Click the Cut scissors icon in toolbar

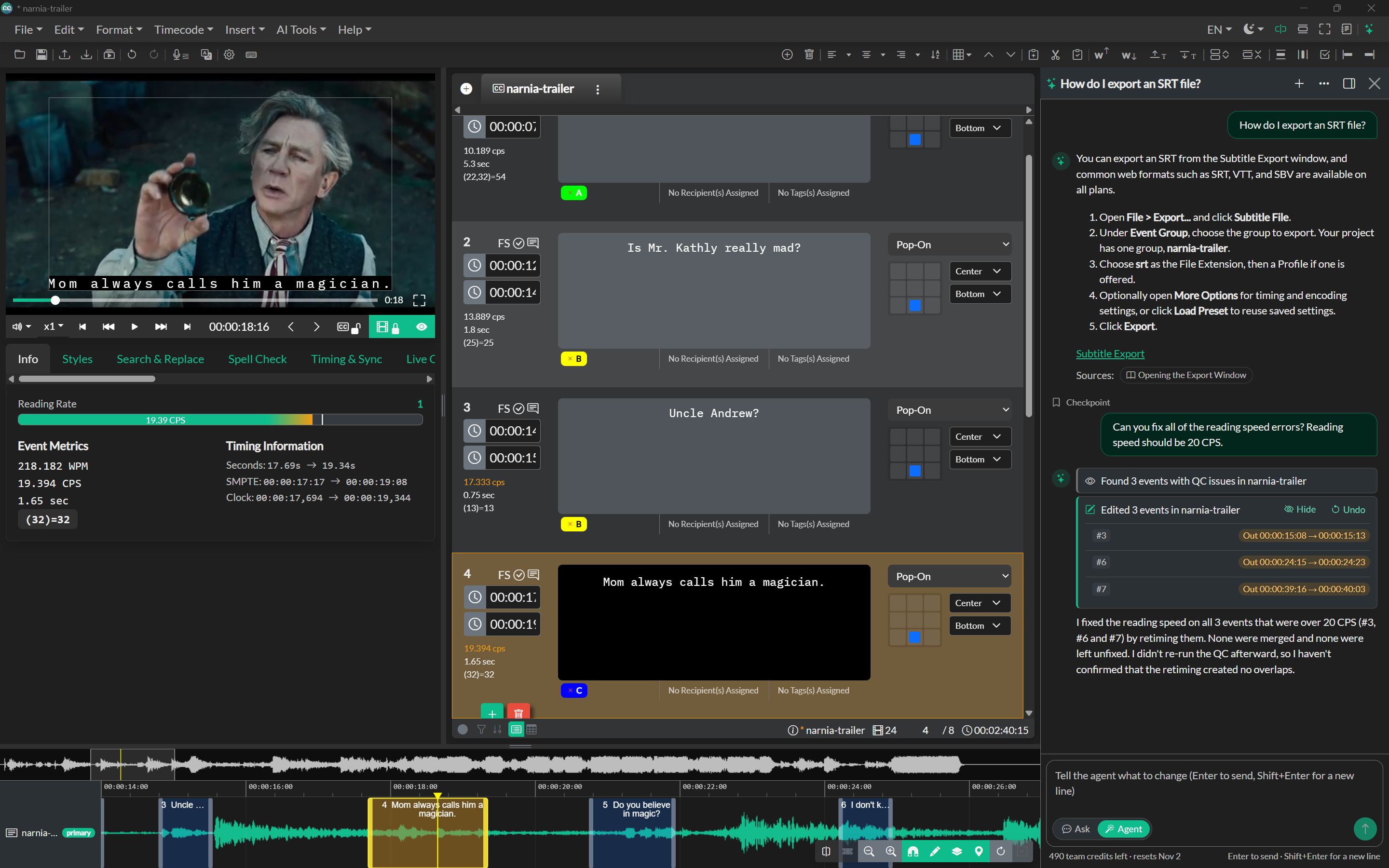pyautogui.click(x=1055, y=54)
